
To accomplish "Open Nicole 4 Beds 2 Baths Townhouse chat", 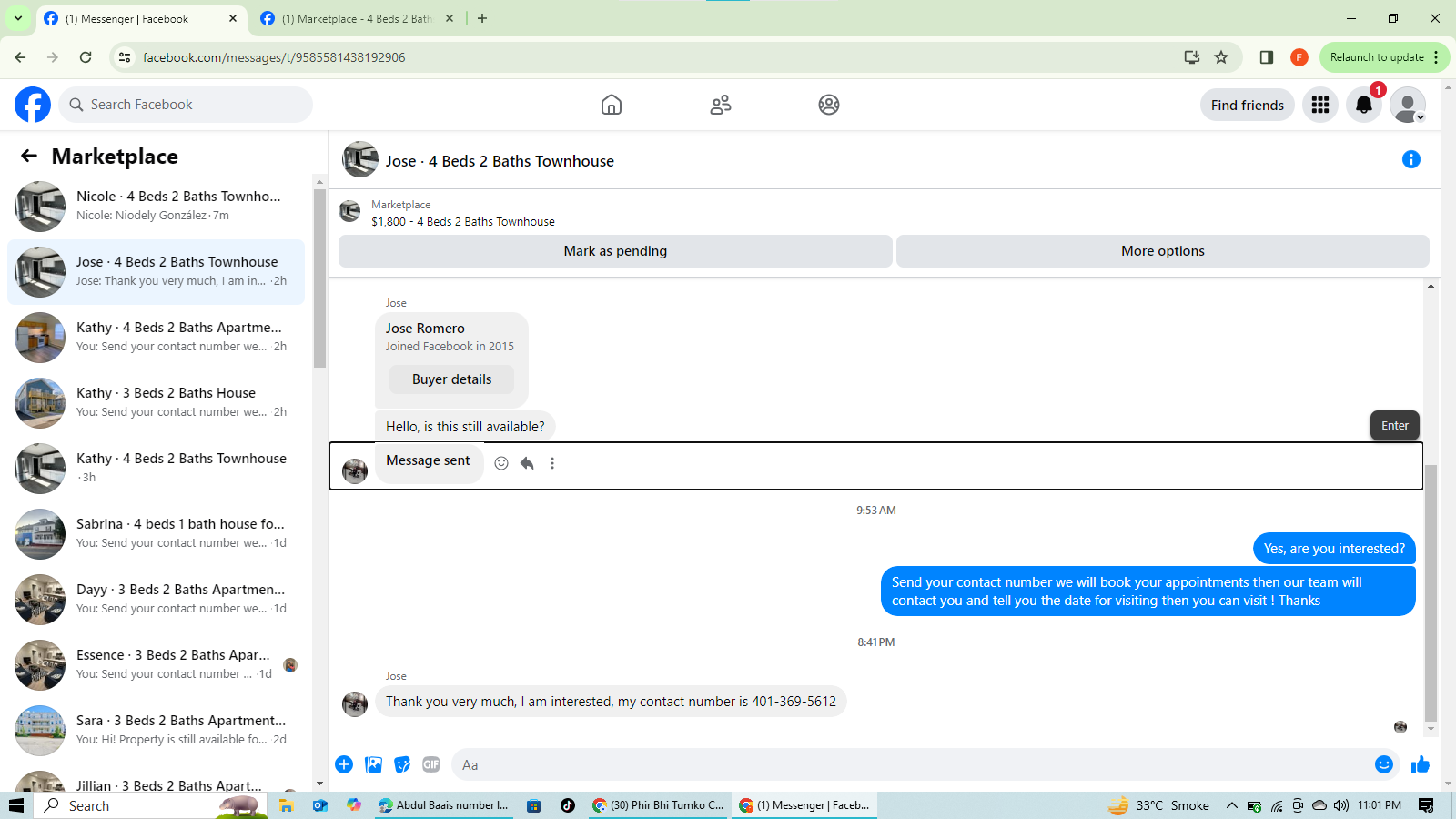I will coord(156,207).
